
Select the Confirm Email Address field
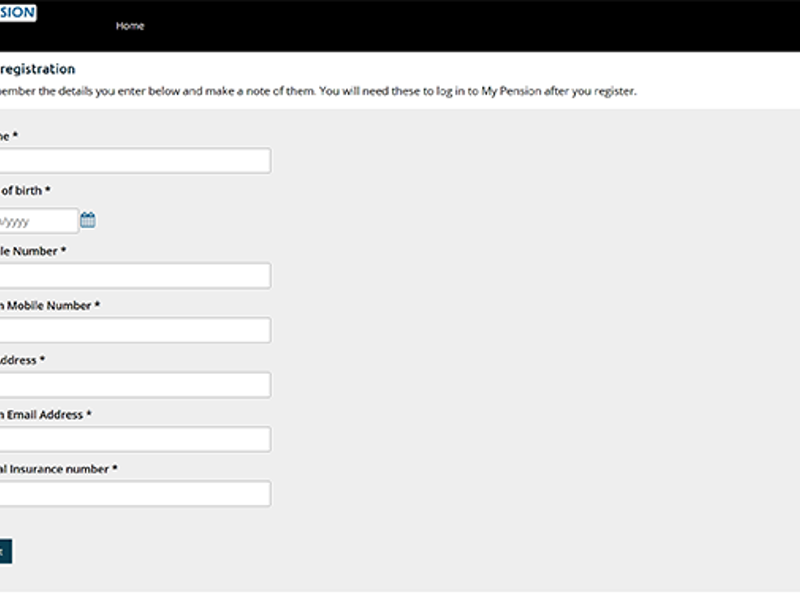point(134,439)
